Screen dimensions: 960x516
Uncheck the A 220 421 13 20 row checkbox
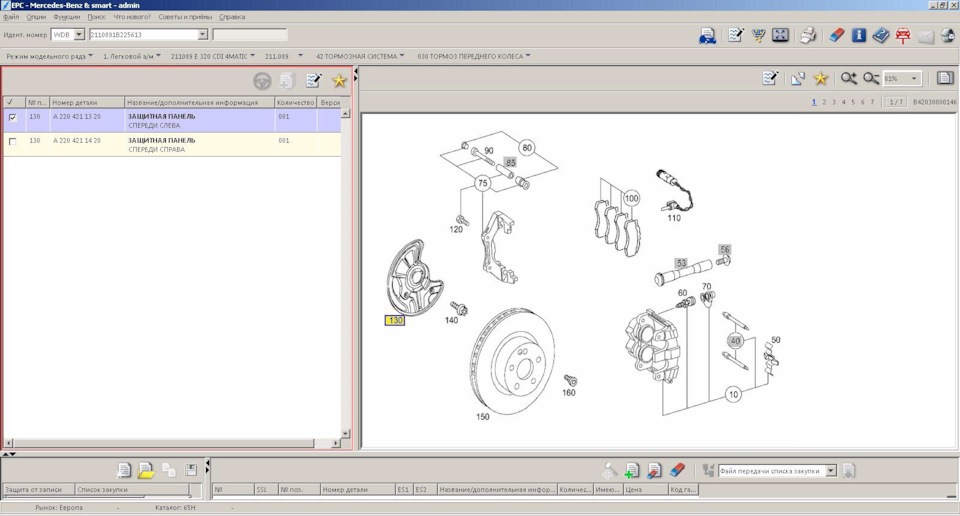(x=13, y=117)
